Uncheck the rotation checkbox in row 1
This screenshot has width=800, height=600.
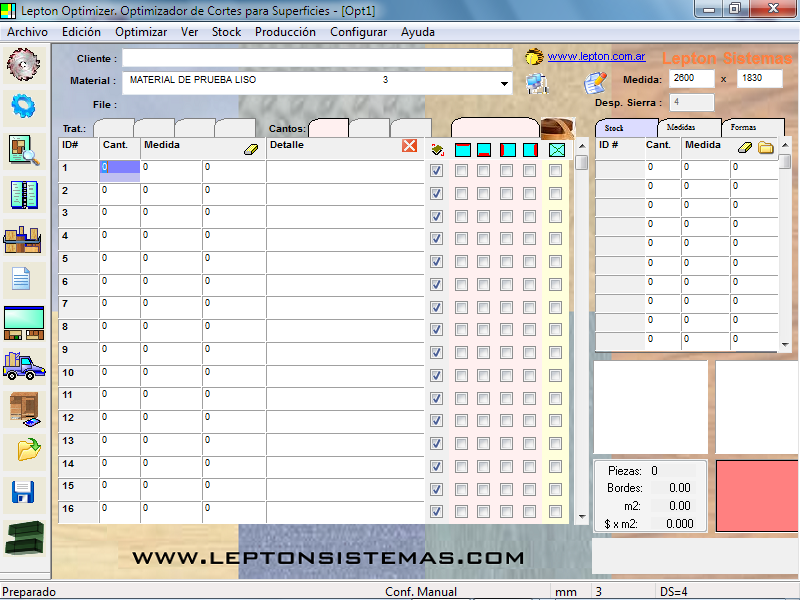pyautogui.click(x=436, y=170)
